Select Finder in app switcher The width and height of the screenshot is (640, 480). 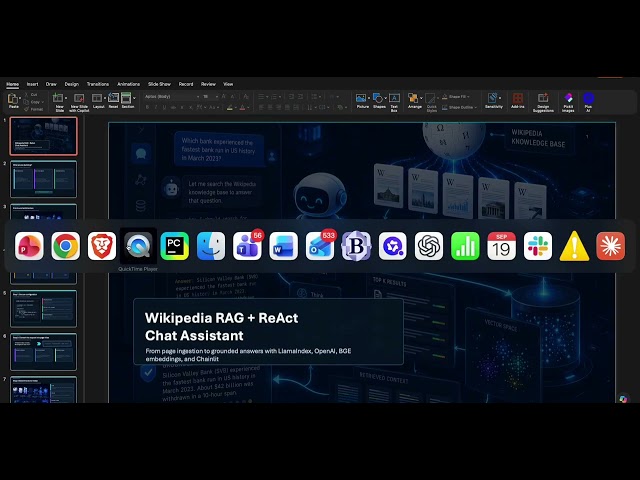(211, 246)
